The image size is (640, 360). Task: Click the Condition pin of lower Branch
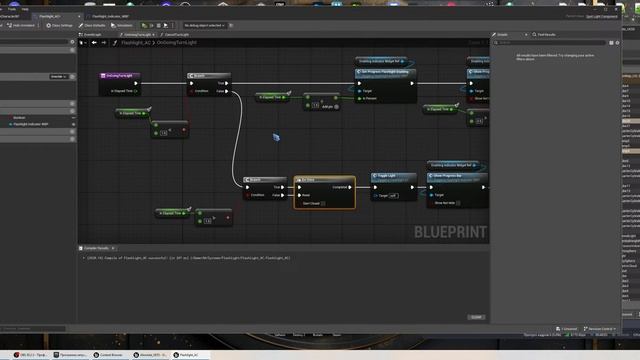click(x=248, y=195)
